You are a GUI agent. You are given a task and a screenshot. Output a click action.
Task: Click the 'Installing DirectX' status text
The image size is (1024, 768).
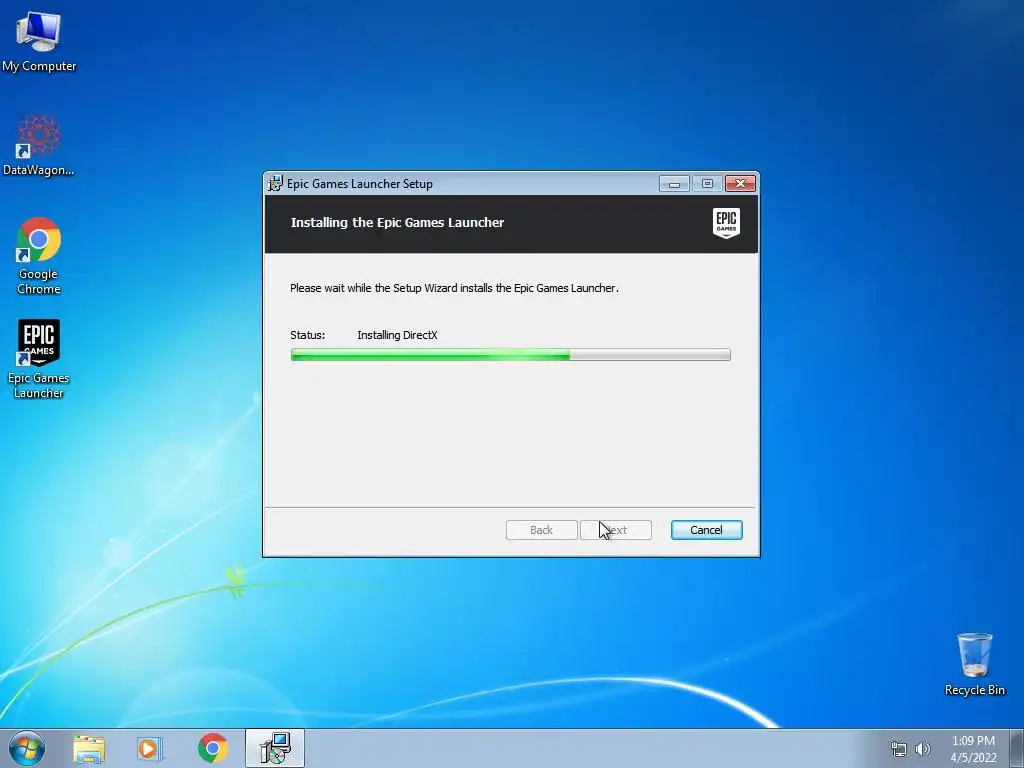(397, 335)
